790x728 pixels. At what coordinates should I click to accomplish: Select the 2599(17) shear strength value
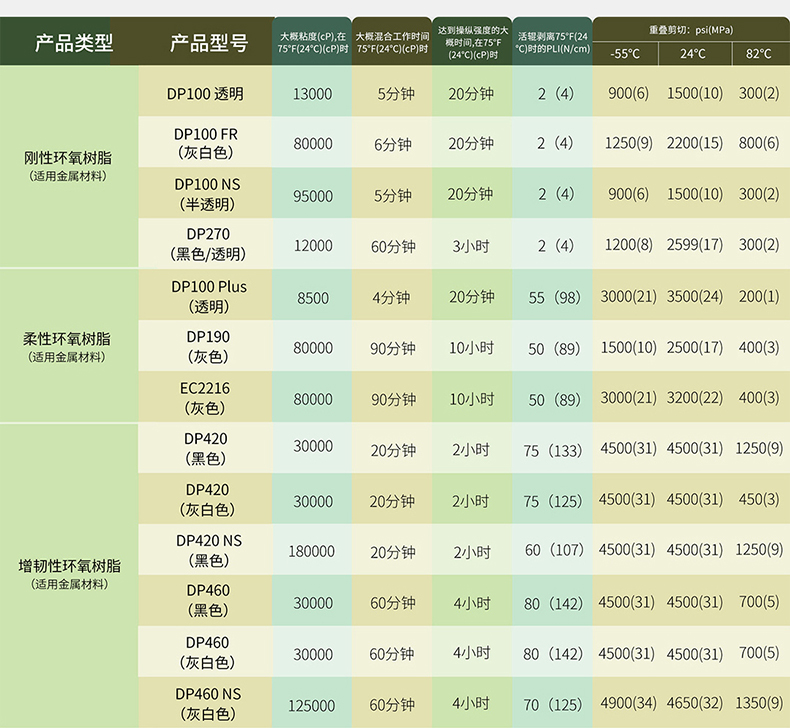[694, 245]
